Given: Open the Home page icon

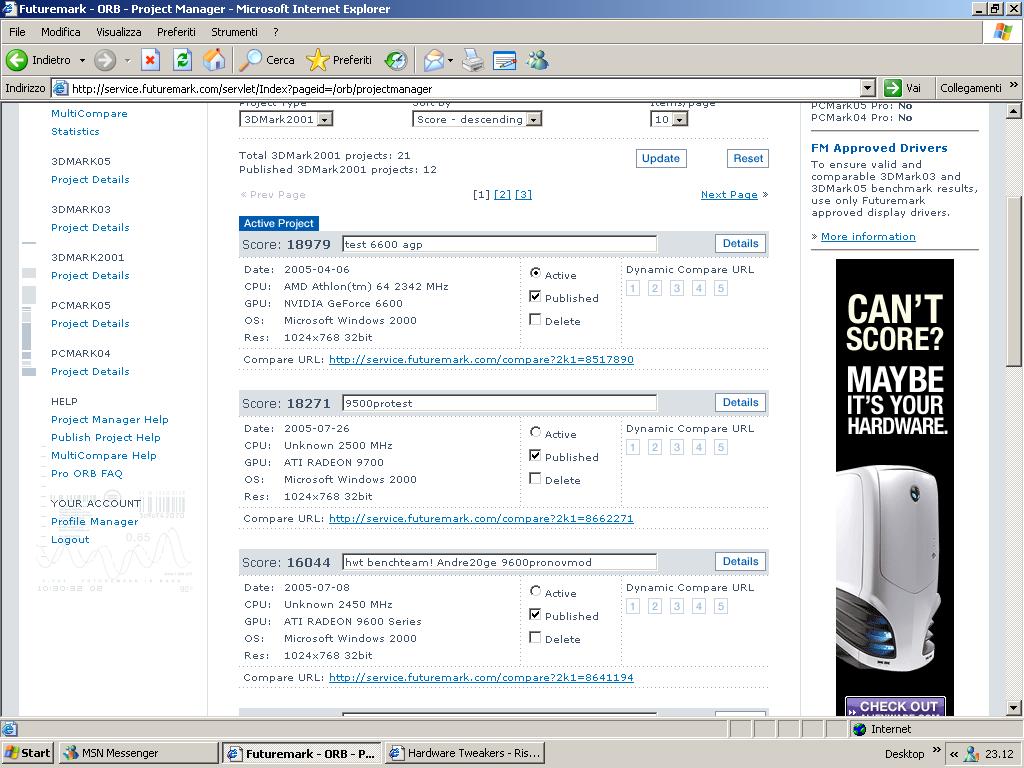Looking at the screenshot, I should (214, 60).
